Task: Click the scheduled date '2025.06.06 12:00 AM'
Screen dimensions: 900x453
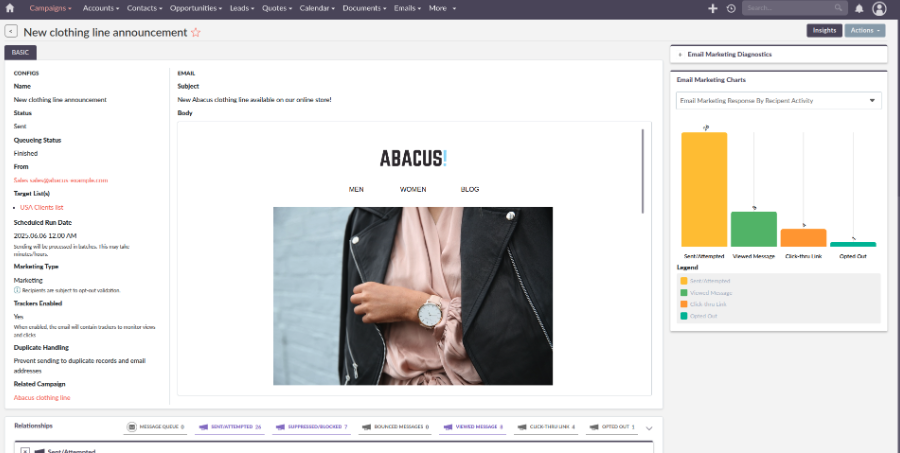Action: (x=45, y=235)
